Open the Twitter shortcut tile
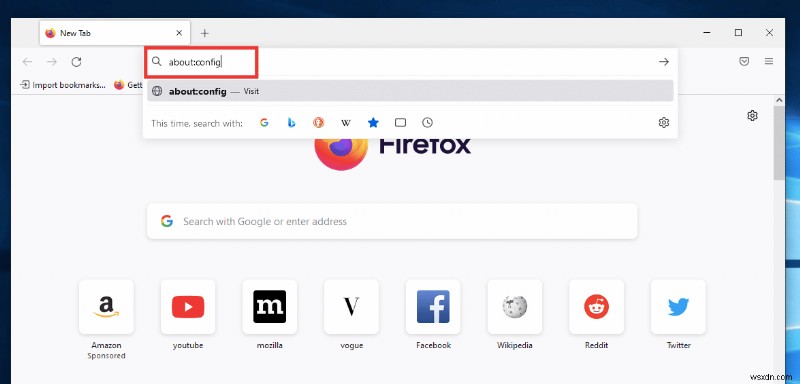Viewport: 800px width, 384px height. click(678, 306)
